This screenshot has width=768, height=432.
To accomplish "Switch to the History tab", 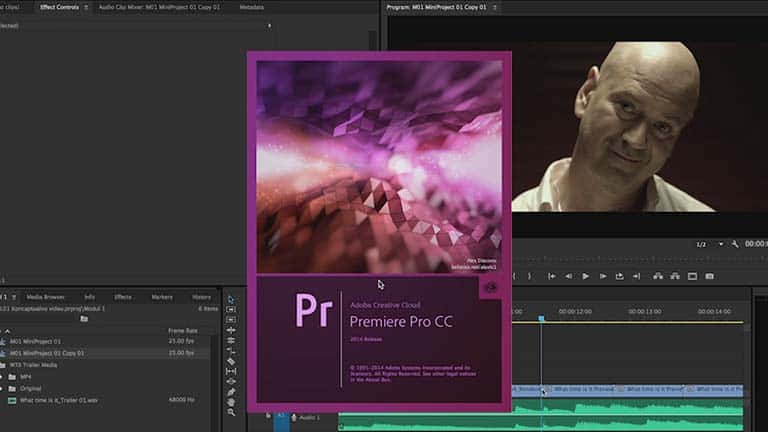I will tap(201, 297).
